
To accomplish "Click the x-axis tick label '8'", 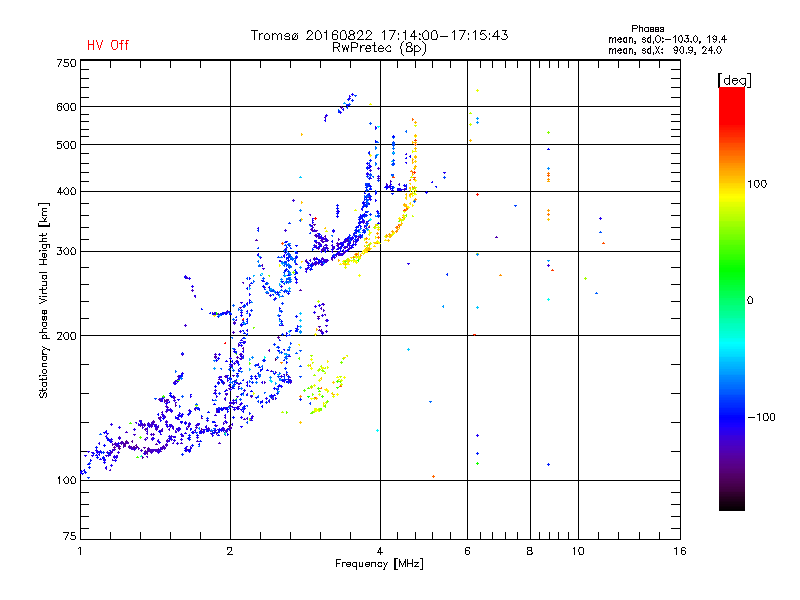I will 530,551.
